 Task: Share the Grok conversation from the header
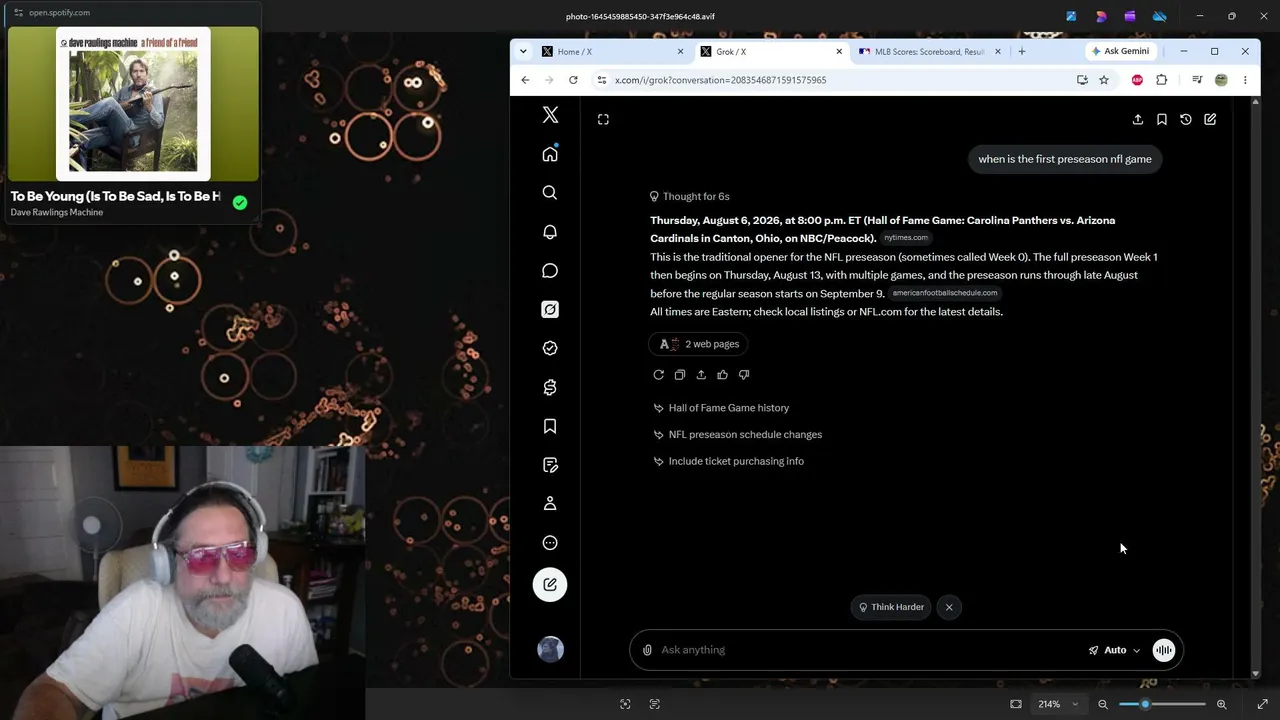pos(1138,119)
